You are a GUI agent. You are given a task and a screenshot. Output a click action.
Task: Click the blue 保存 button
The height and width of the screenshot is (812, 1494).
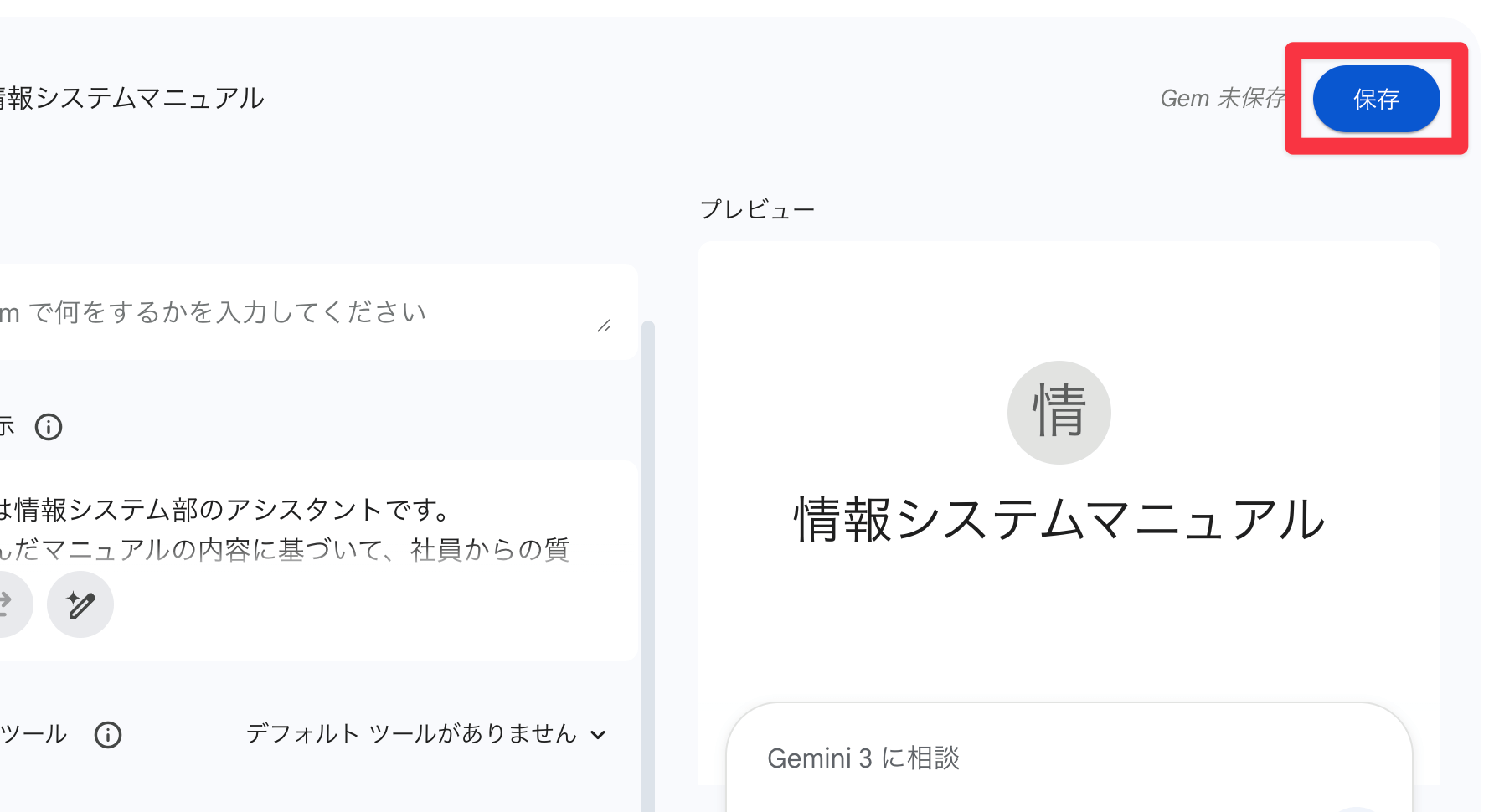[1376, 99]
